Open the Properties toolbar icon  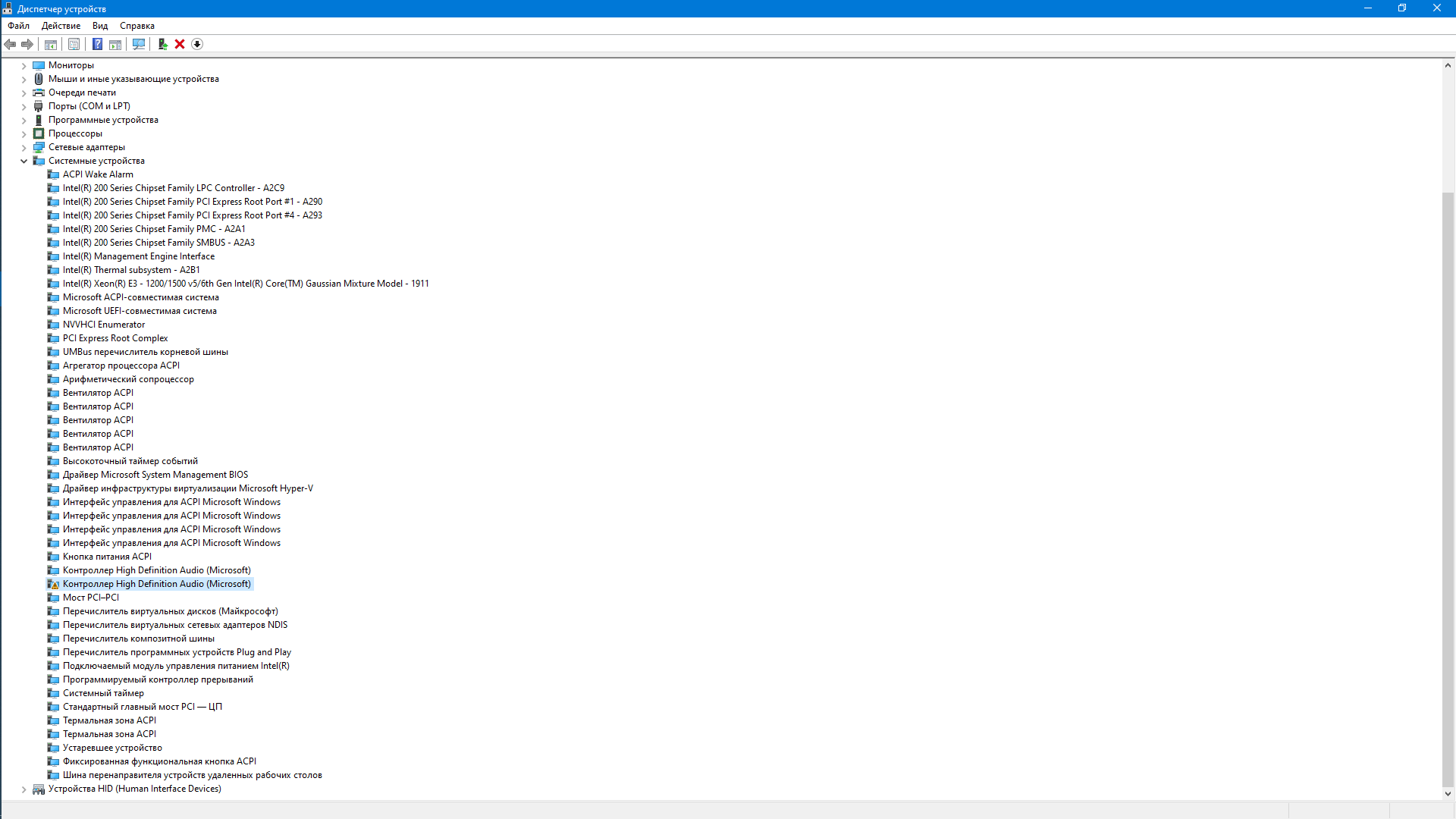74,44
